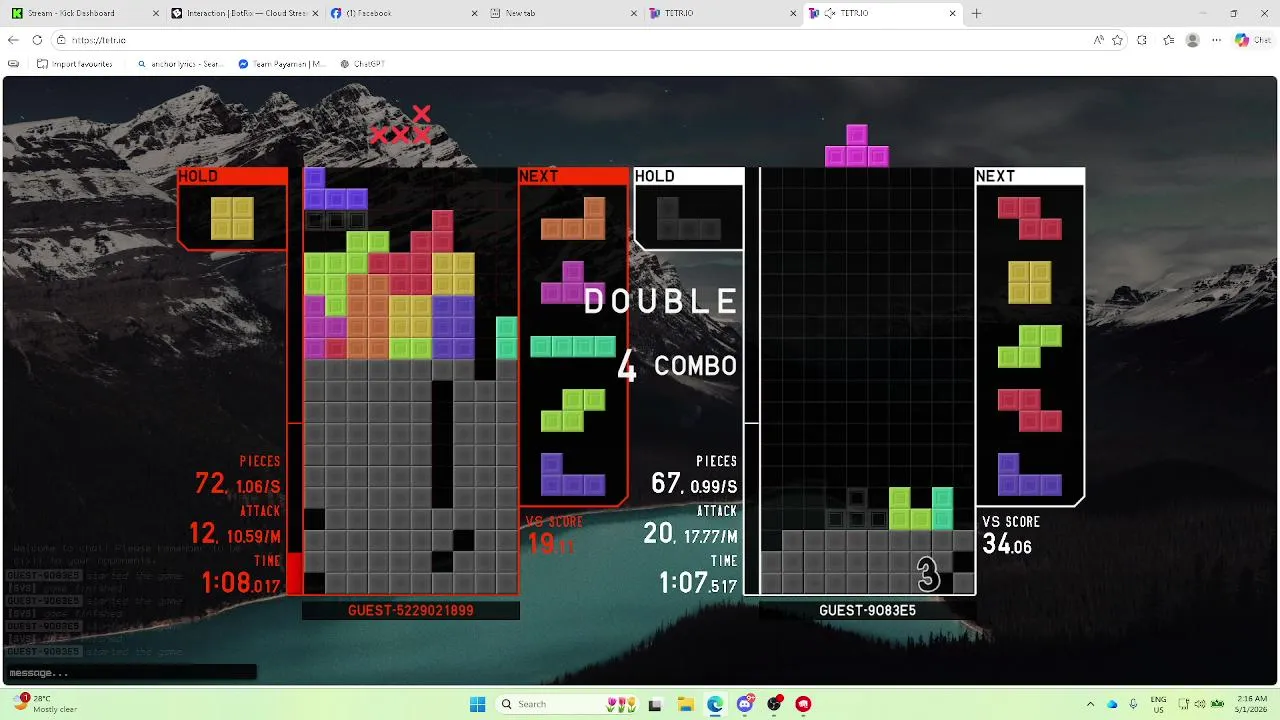The width and height of the screenshot is (1280, 720).
Task: Open the Team Payaman bookmark
Action: (x=282, y=63)
